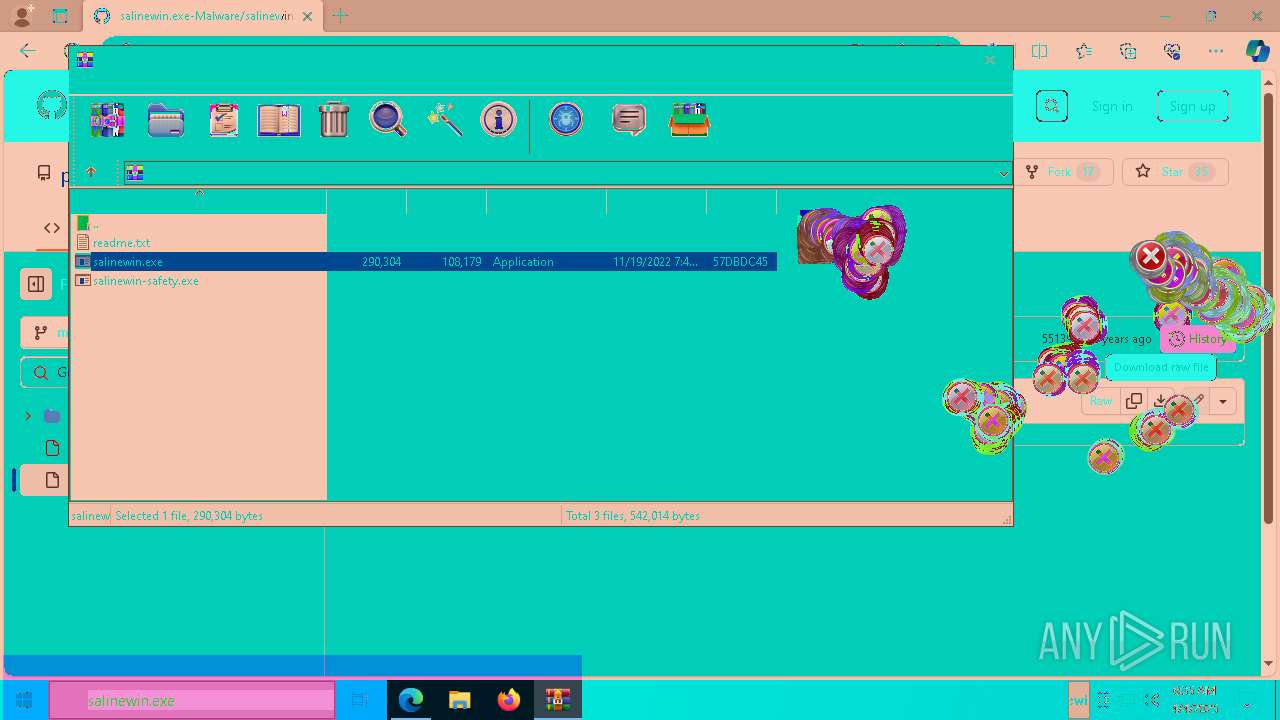
Task: Open the GitHub search button
Action: [1052, 106]
